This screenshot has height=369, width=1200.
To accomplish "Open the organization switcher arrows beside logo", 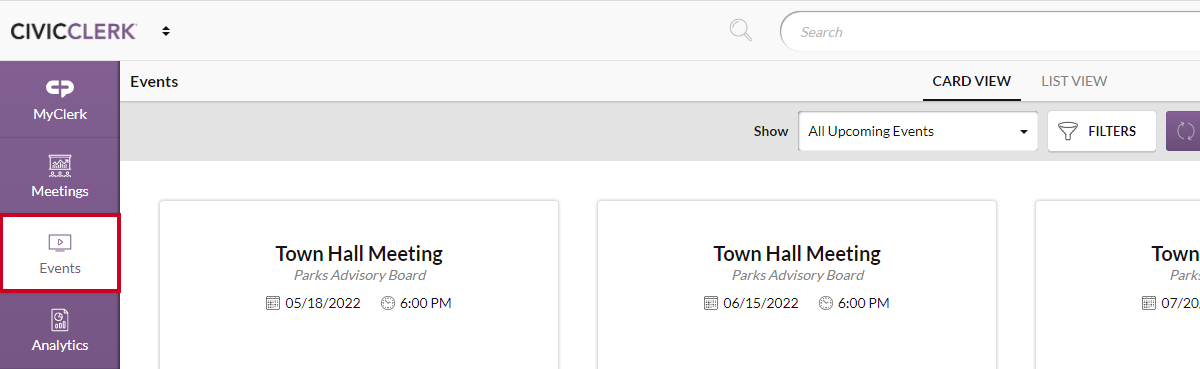I will tap(166, 31).
